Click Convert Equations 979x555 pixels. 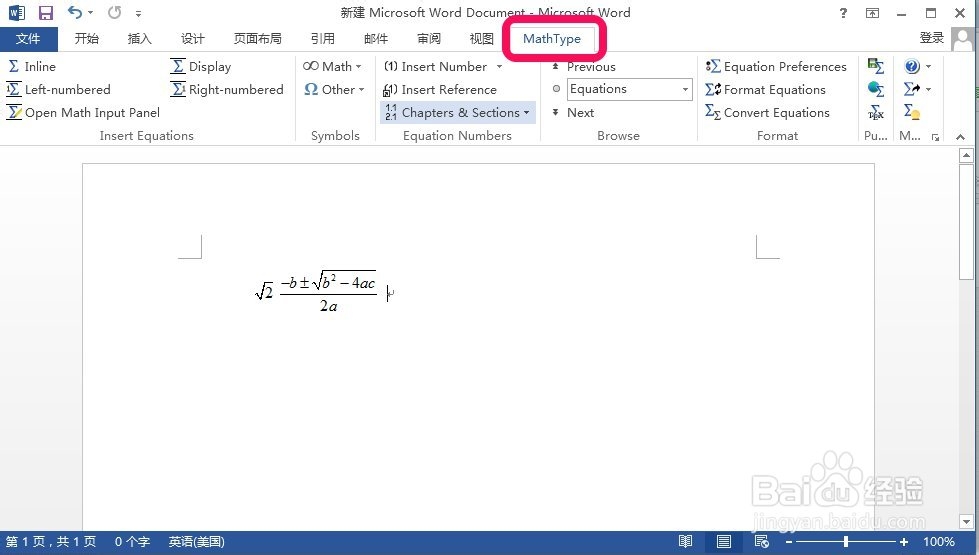point(767,112)
